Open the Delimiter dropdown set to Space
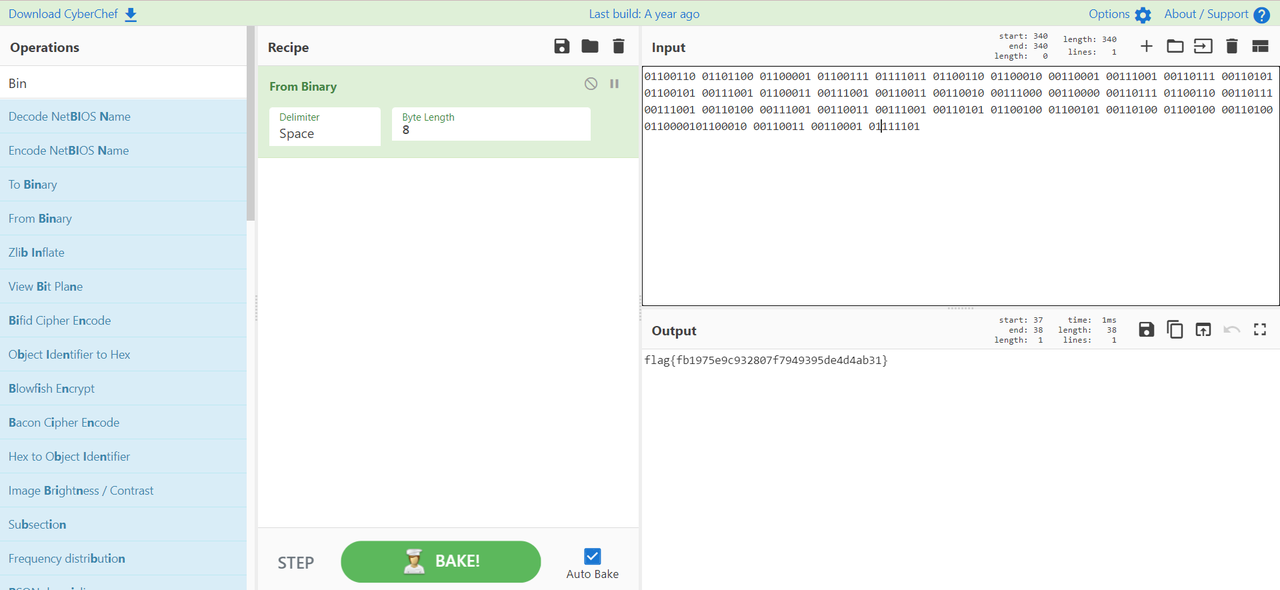The height and width of the screenshot is (590, 1280). (x=325, y=126)
